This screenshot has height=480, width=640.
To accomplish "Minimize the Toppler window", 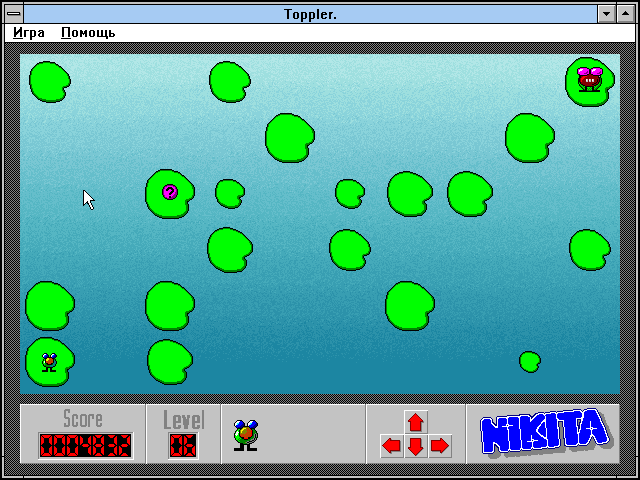I will click(x=607, y=14).
